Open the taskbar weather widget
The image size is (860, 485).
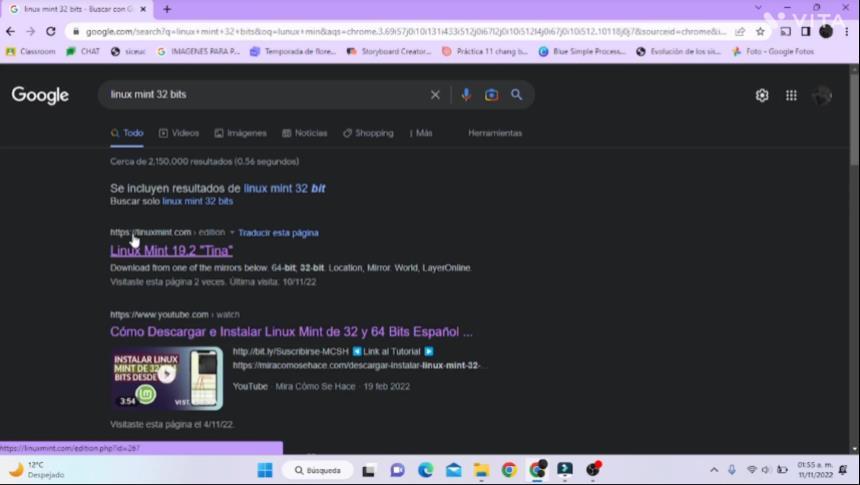[36, 470]
